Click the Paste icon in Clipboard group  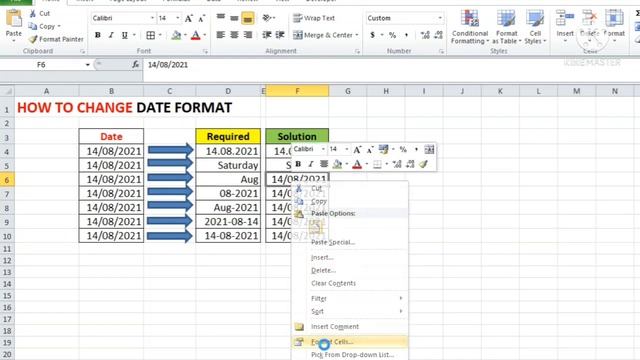(x=13, y=19)
